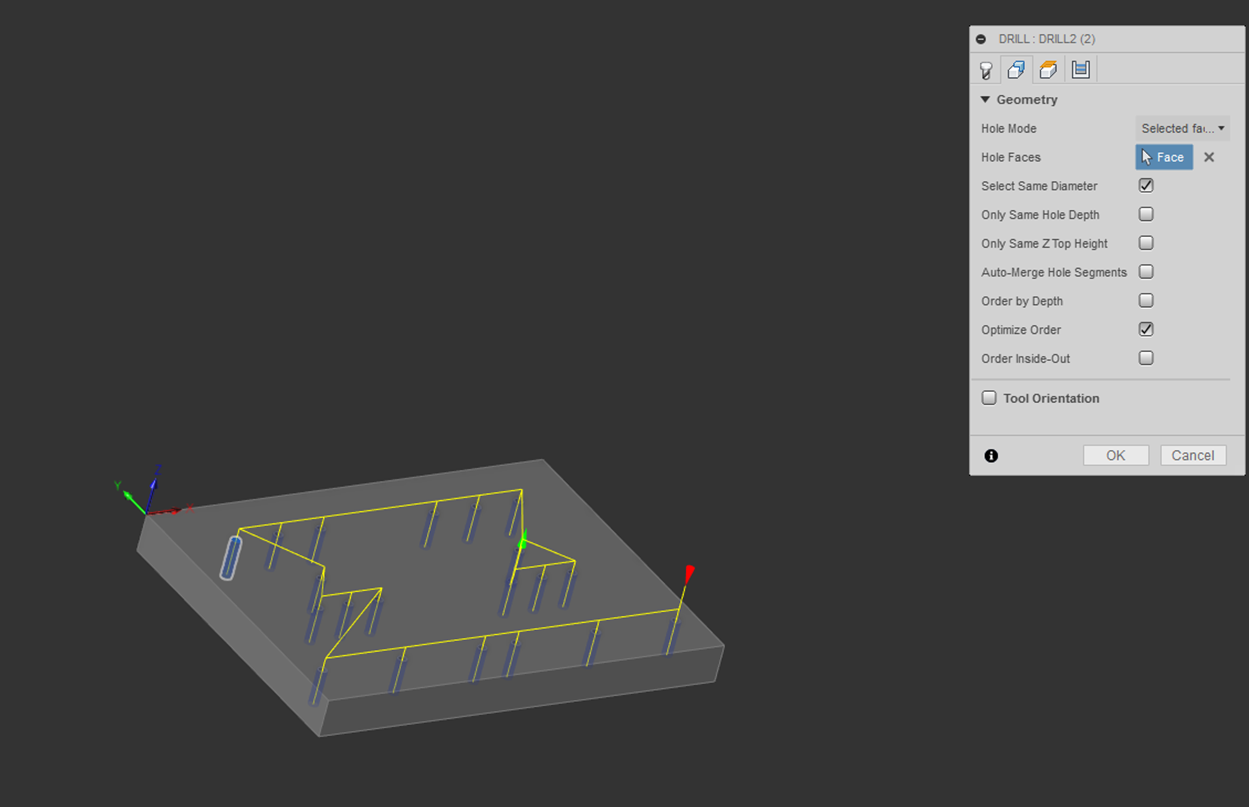
Task: Click the red flag marker on toolpath
Action: 689,573
